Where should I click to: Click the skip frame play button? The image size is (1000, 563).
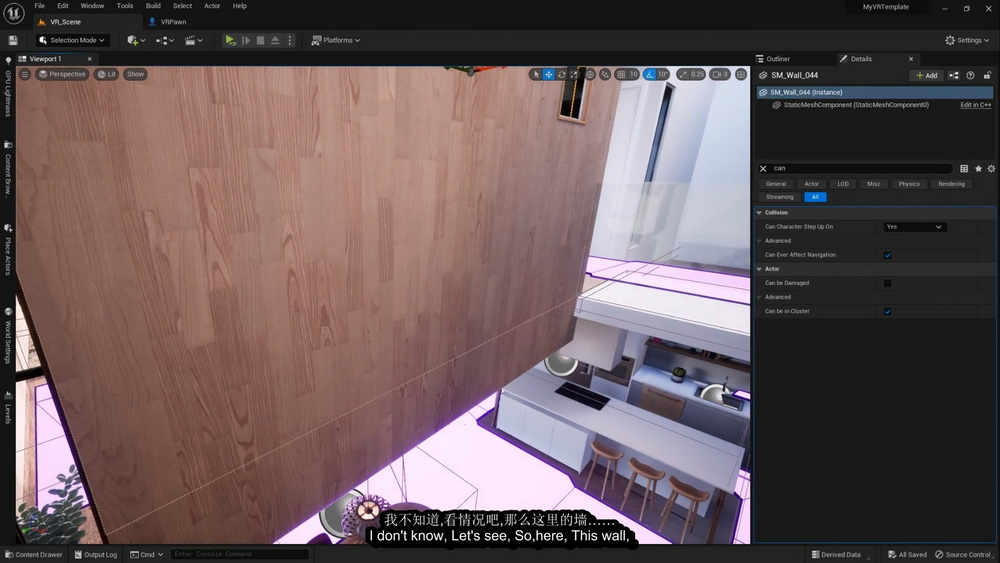pos(246,40)
